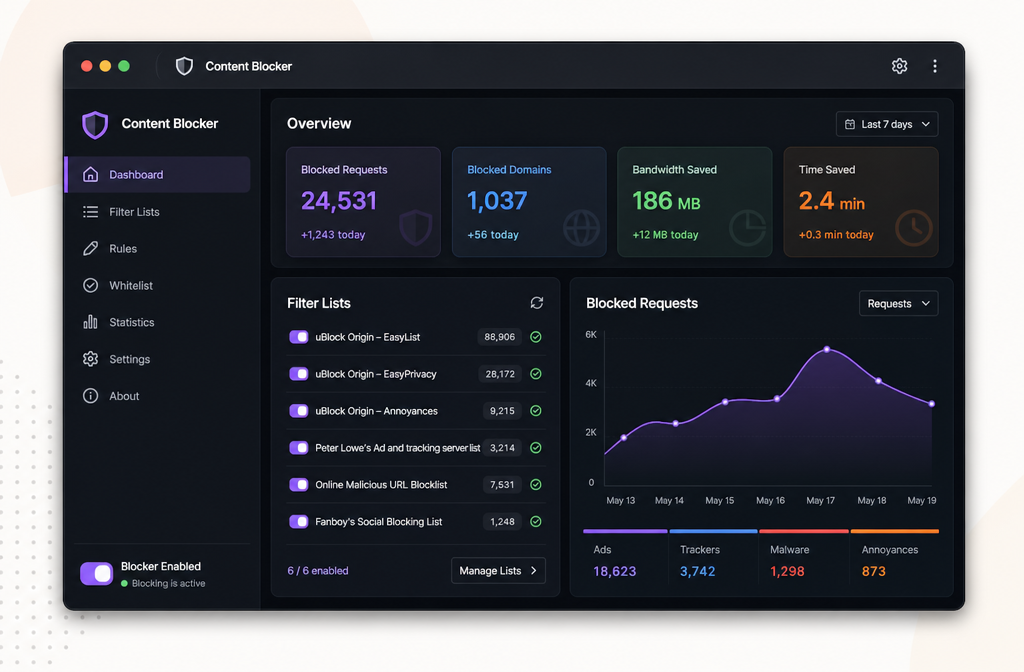
Task: Turn off the Blocker Enabled switch
Action: 97,573
